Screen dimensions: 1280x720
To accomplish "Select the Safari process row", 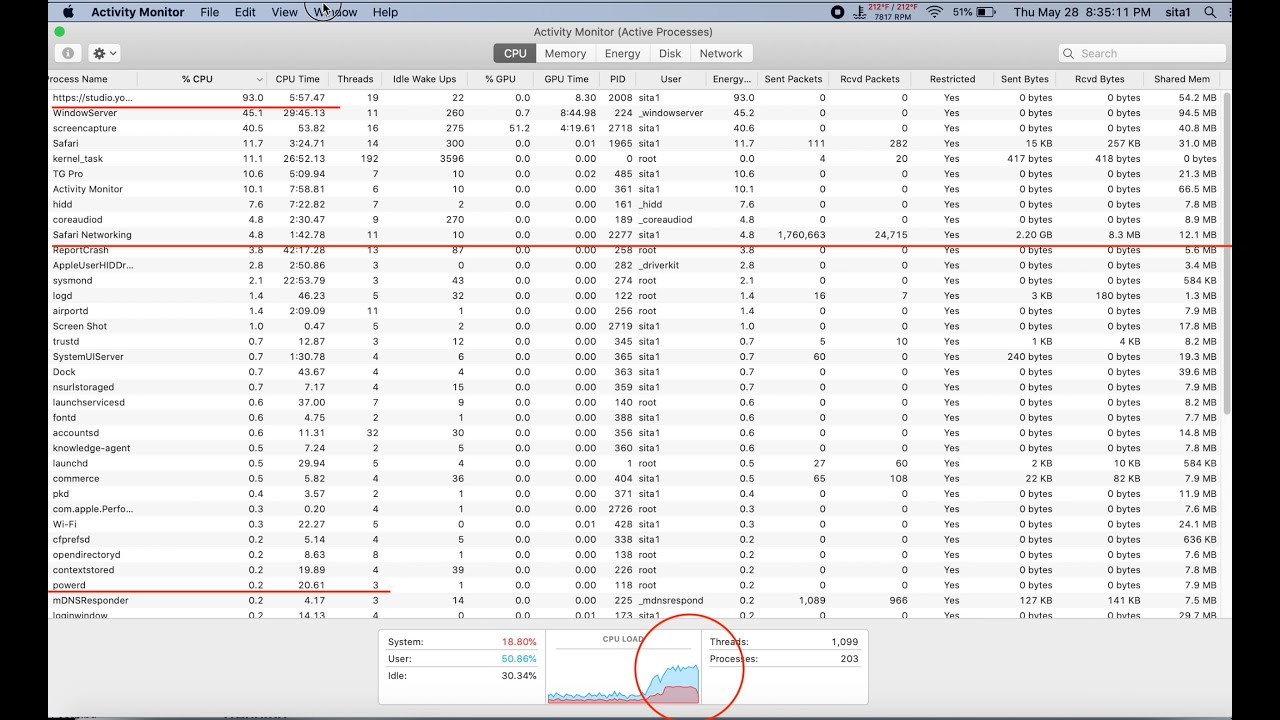I will pos(634,144).
